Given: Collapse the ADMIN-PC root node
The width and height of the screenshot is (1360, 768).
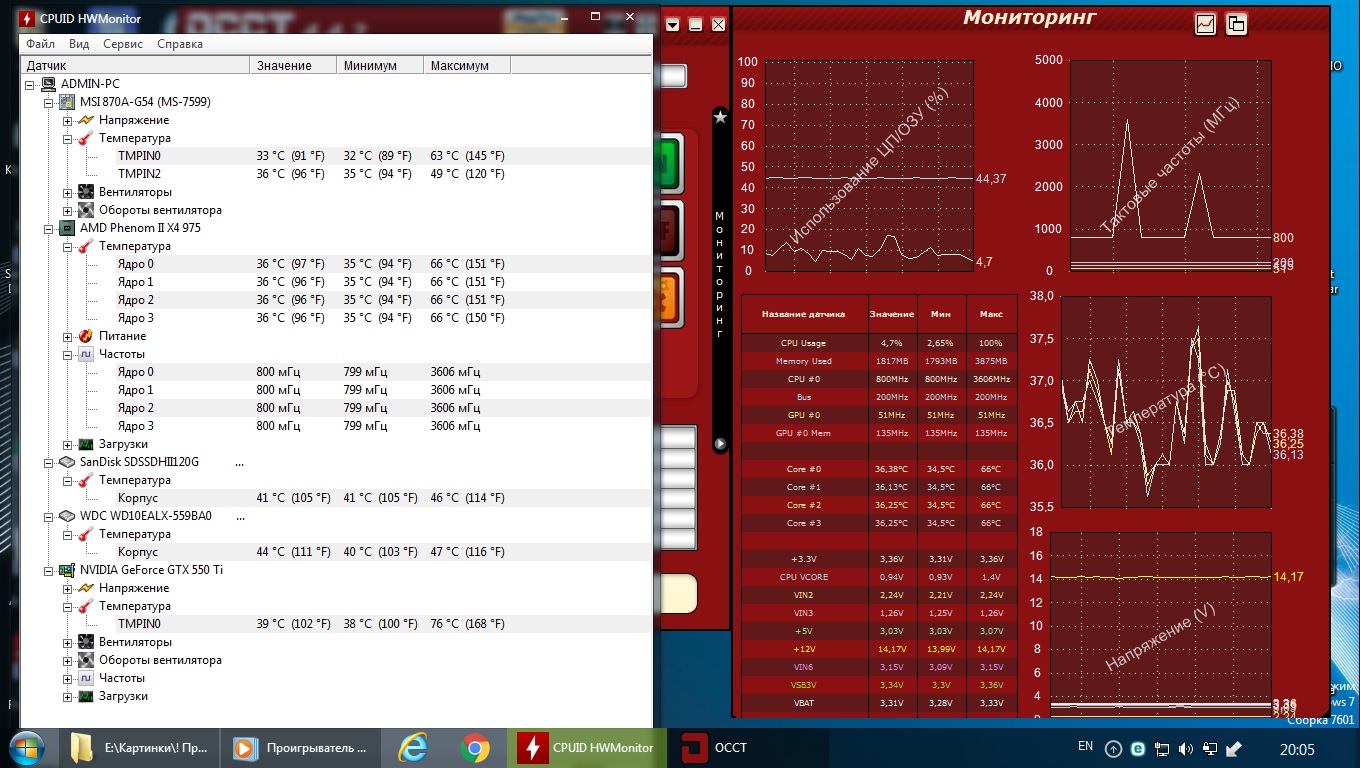Looking at the screenshot, I should pos(31,84).
